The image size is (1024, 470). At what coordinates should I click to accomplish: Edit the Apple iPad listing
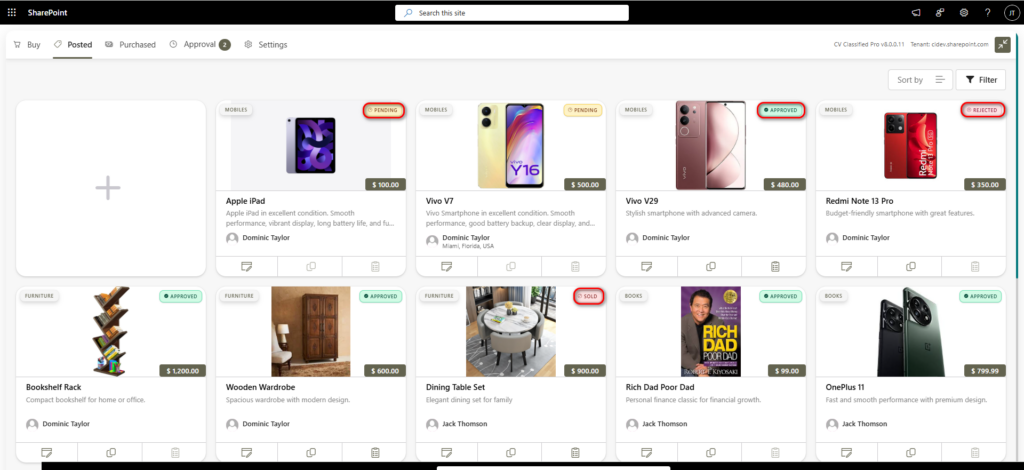pyautogui.click(x=246, y=266)
